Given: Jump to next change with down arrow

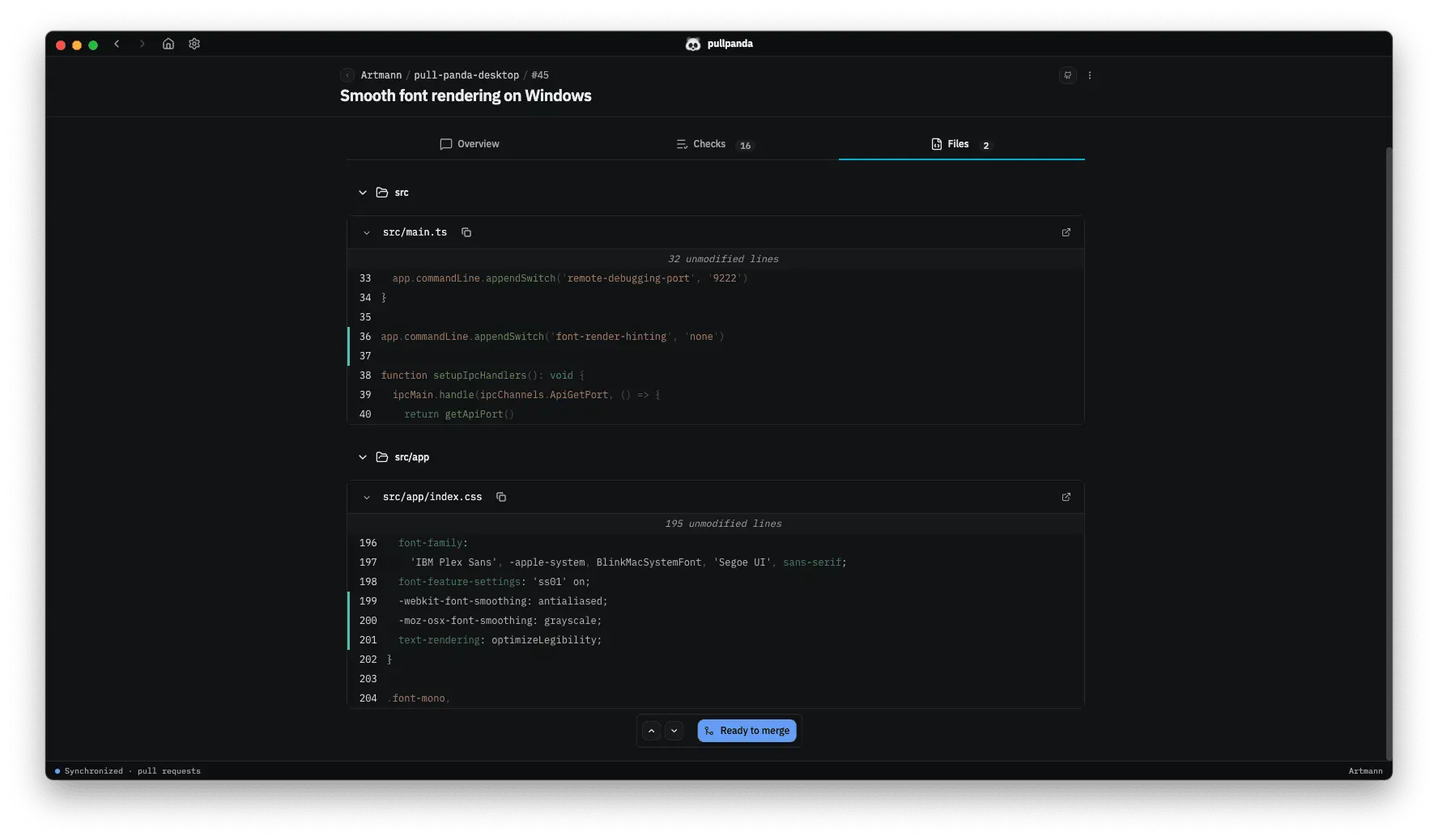Looking at the screenshot, I should (674, 731).
